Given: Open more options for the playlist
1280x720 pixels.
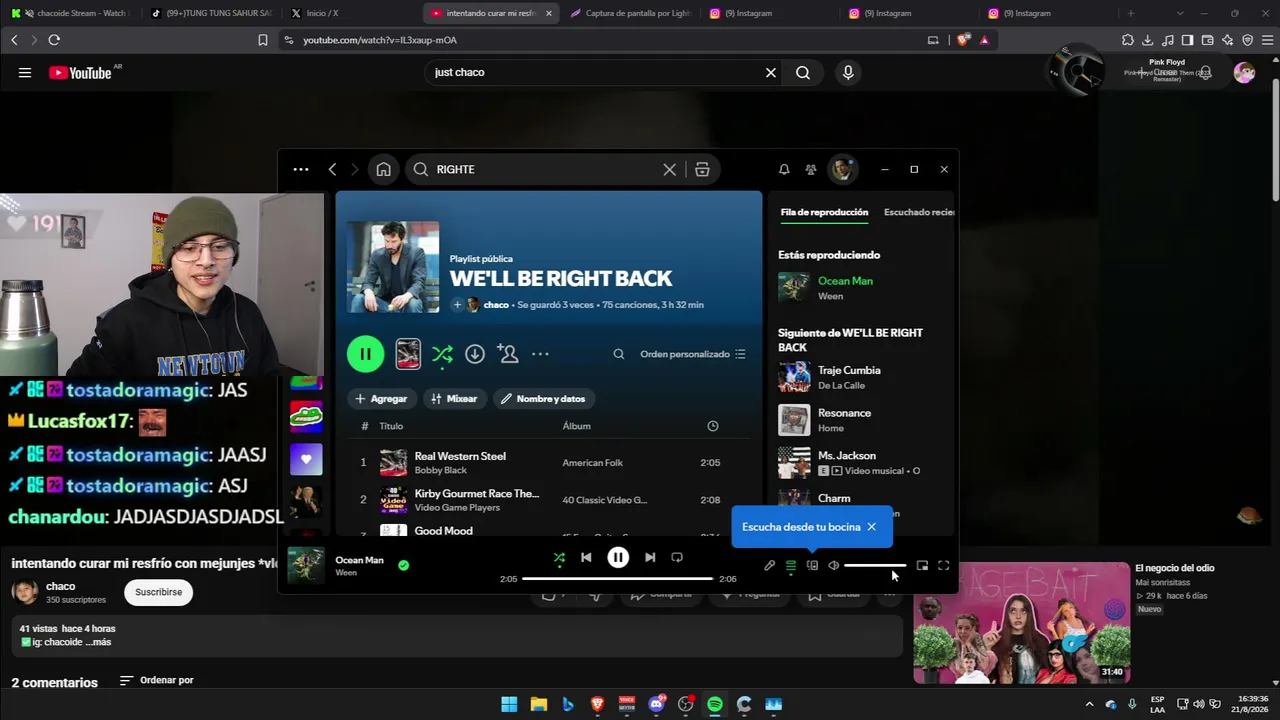Looking at the screenshot, I should click(x=540, y=354).
